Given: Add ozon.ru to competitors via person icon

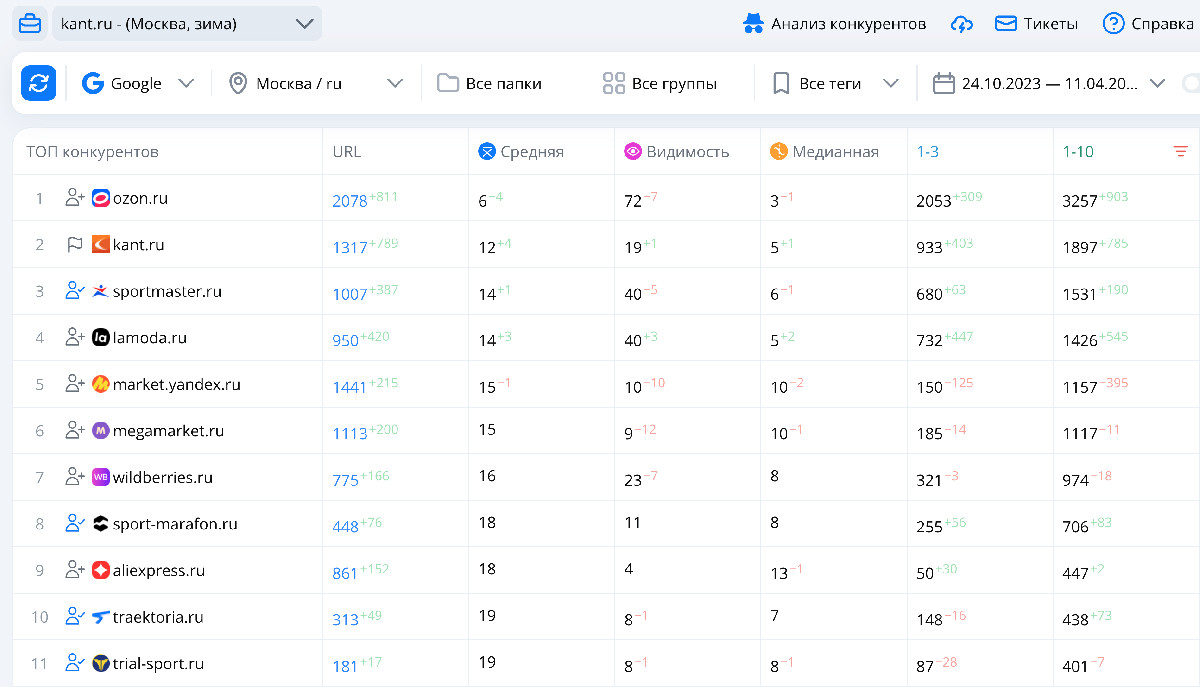Looking at the screenshot, I should 75,198.
